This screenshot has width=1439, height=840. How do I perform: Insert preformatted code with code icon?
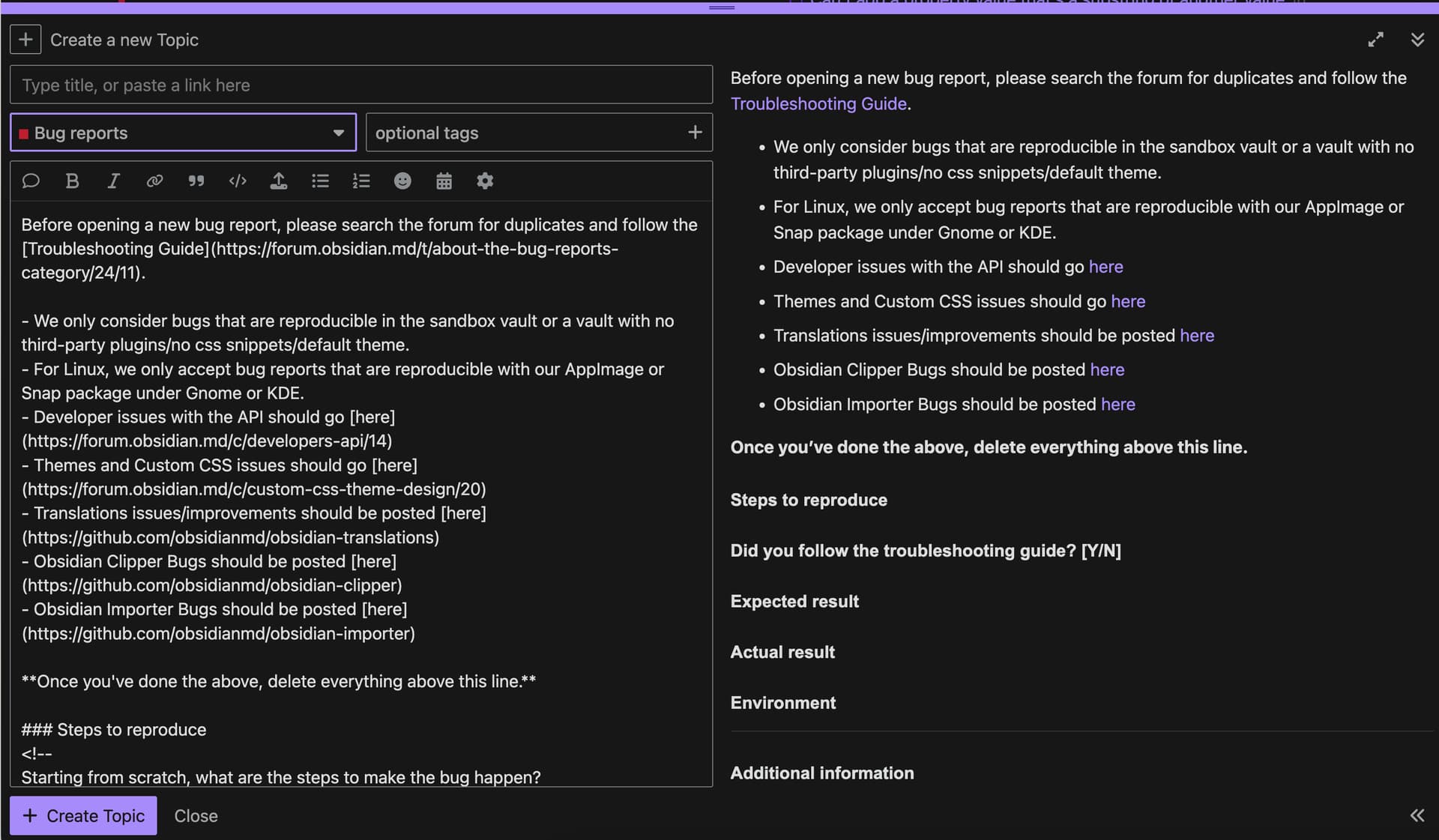pos(238,181)
